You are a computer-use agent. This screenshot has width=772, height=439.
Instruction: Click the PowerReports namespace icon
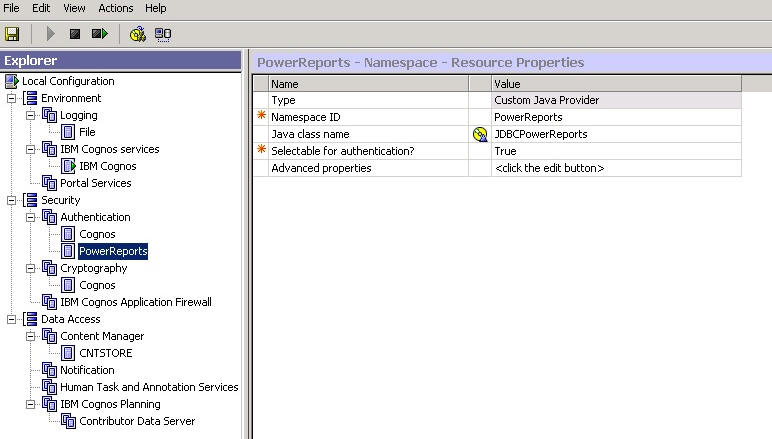68,251
